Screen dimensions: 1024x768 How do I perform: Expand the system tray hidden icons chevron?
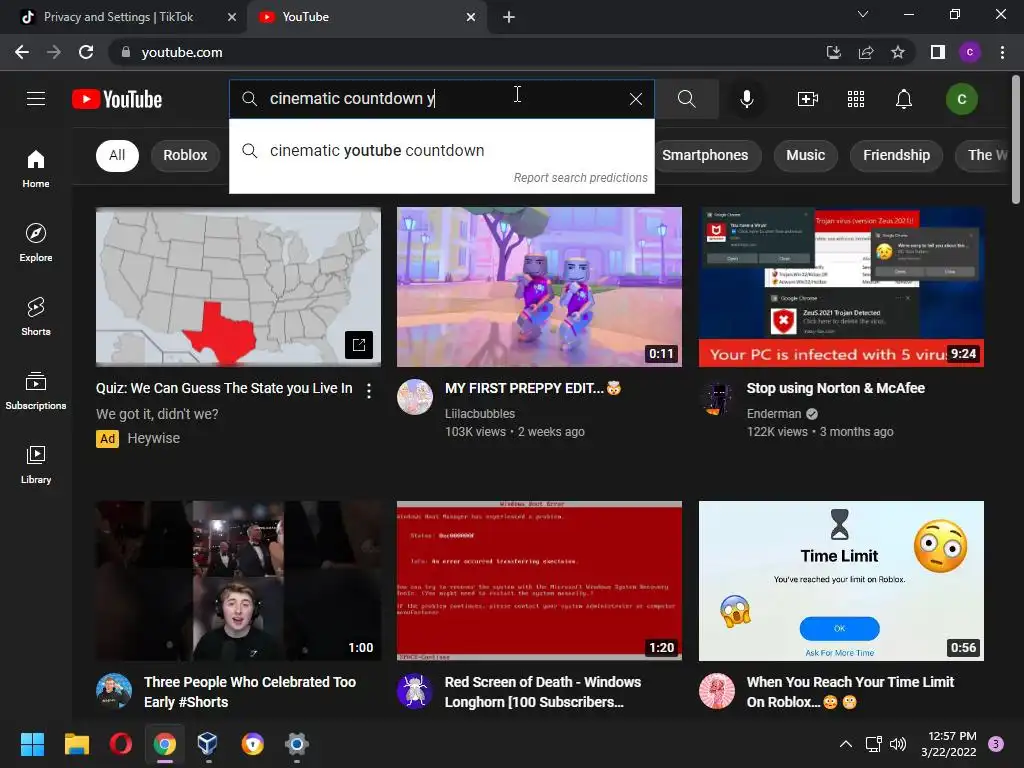846,744
